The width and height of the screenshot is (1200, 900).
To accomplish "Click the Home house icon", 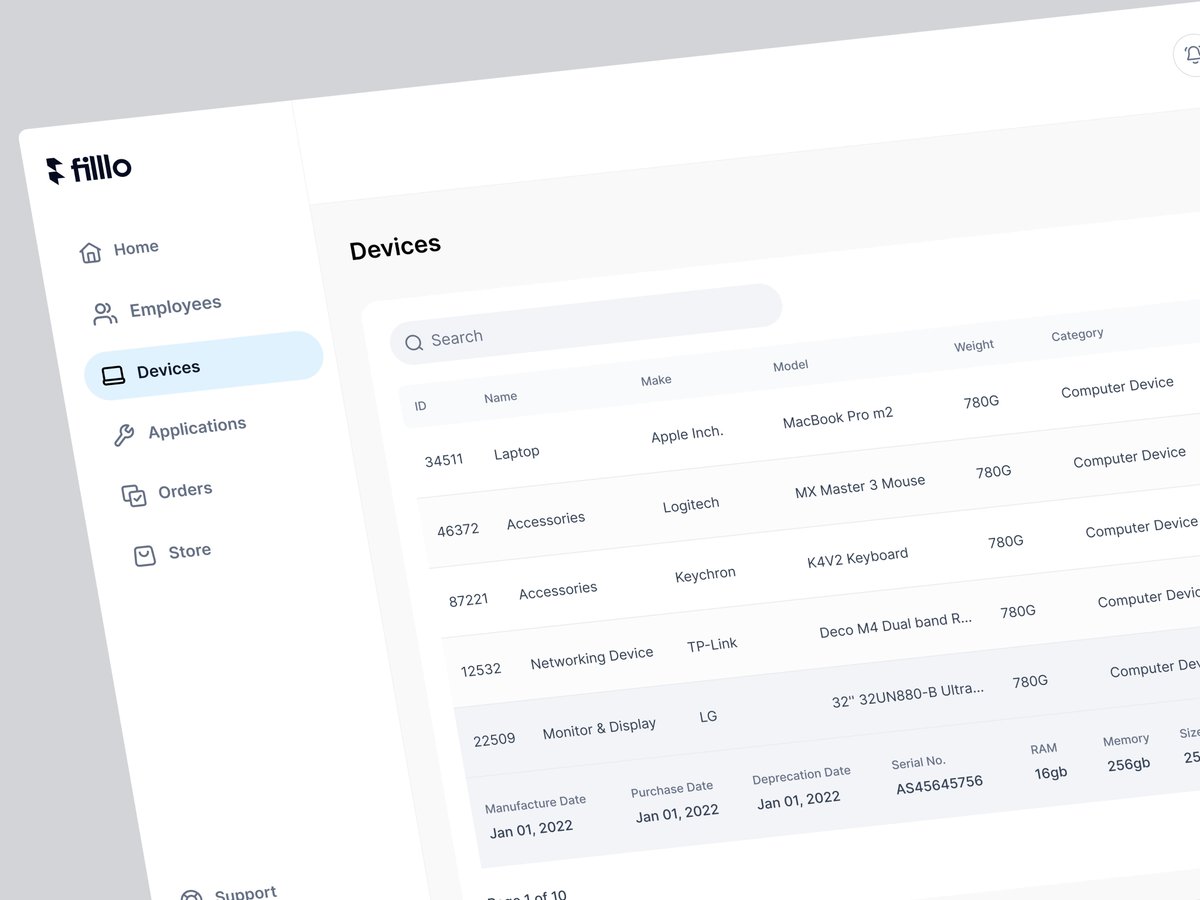I will point(90,252).
